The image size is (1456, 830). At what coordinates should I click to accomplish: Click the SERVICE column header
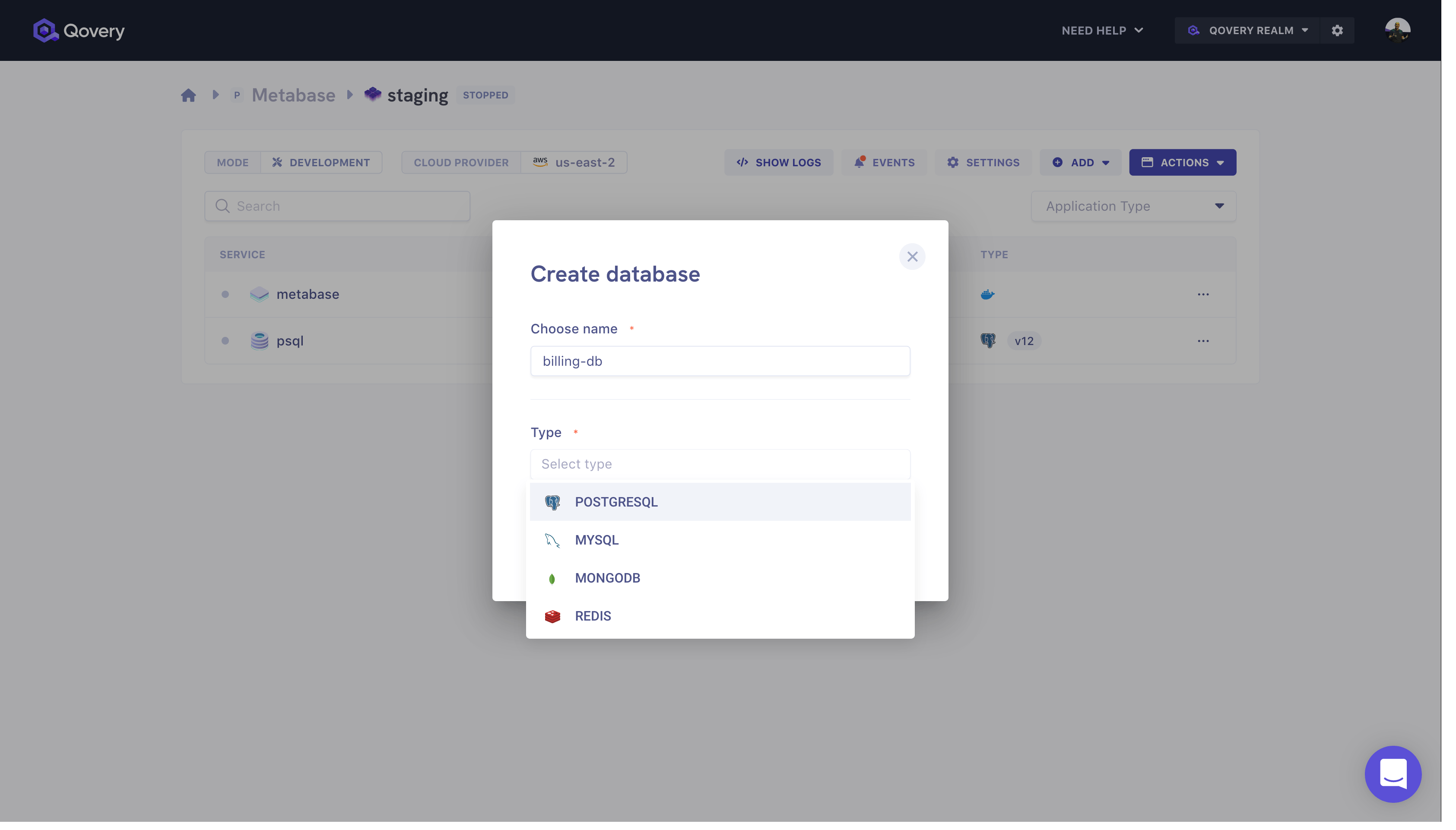pos(242,255)
